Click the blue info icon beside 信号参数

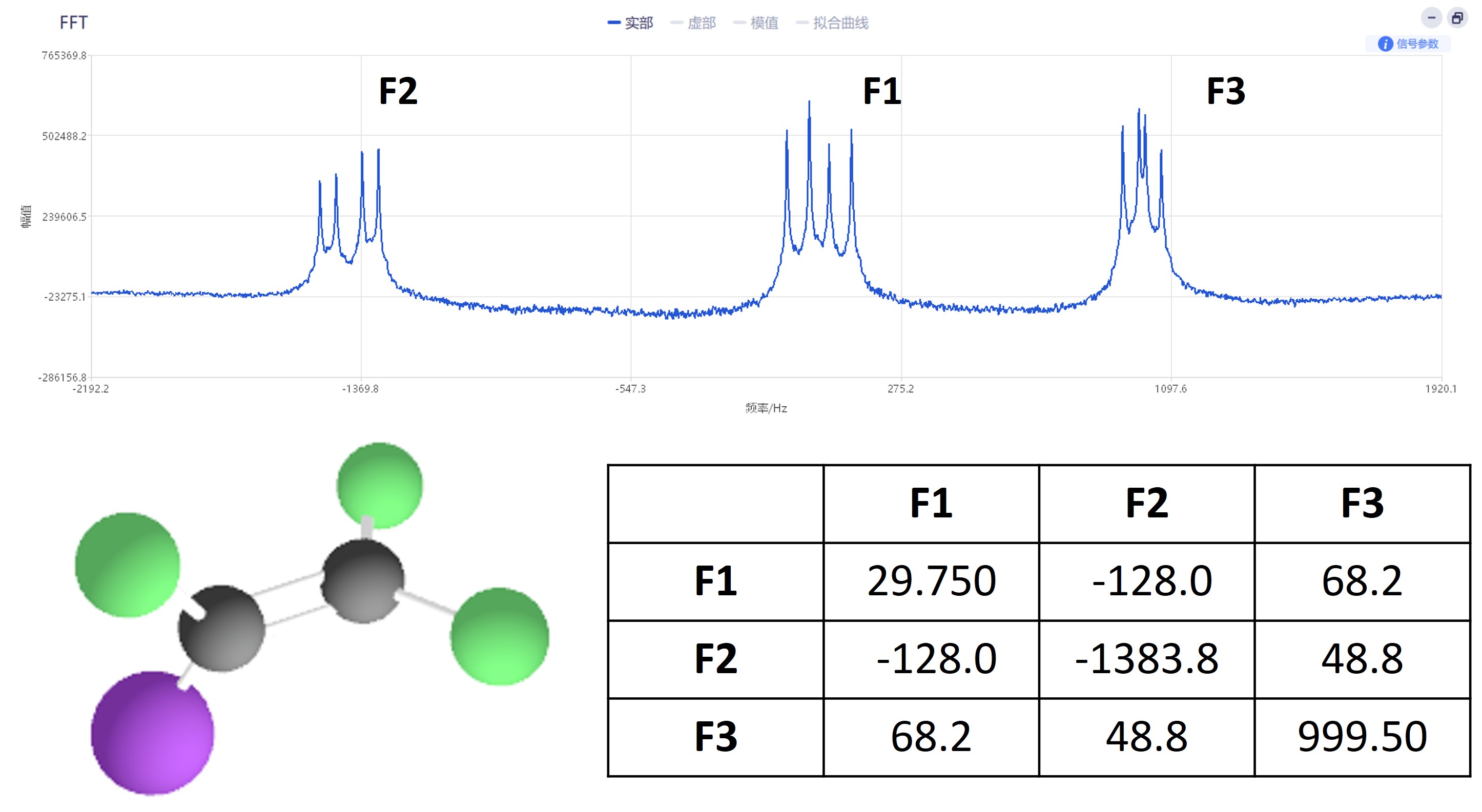click(1385, 44)
